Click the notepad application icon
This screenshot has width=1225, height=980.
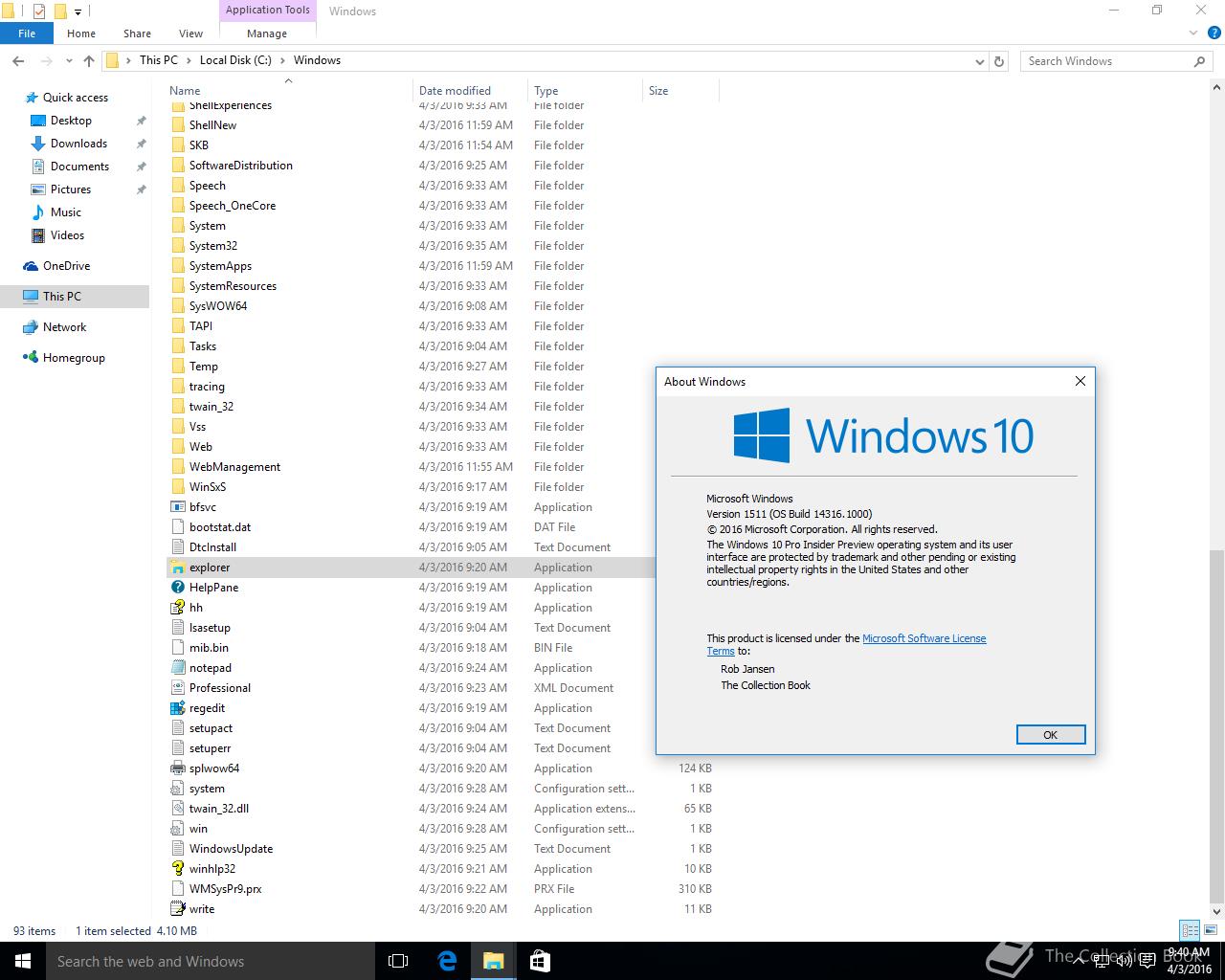click(177, 668)
